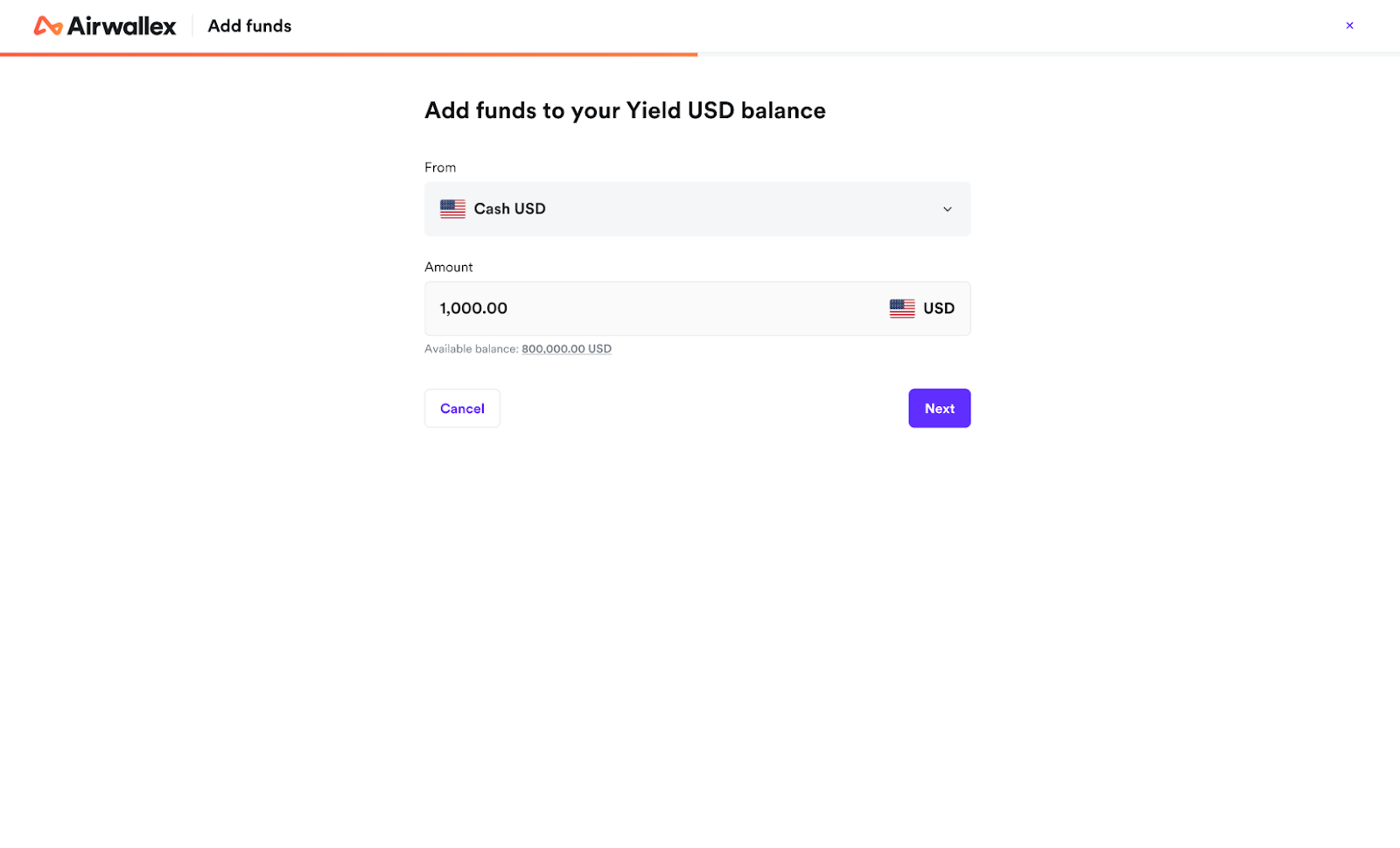Viewport: 1400px width, 848px height.
Task: Click the US flag beside USD currency
Action: (901, 308)
